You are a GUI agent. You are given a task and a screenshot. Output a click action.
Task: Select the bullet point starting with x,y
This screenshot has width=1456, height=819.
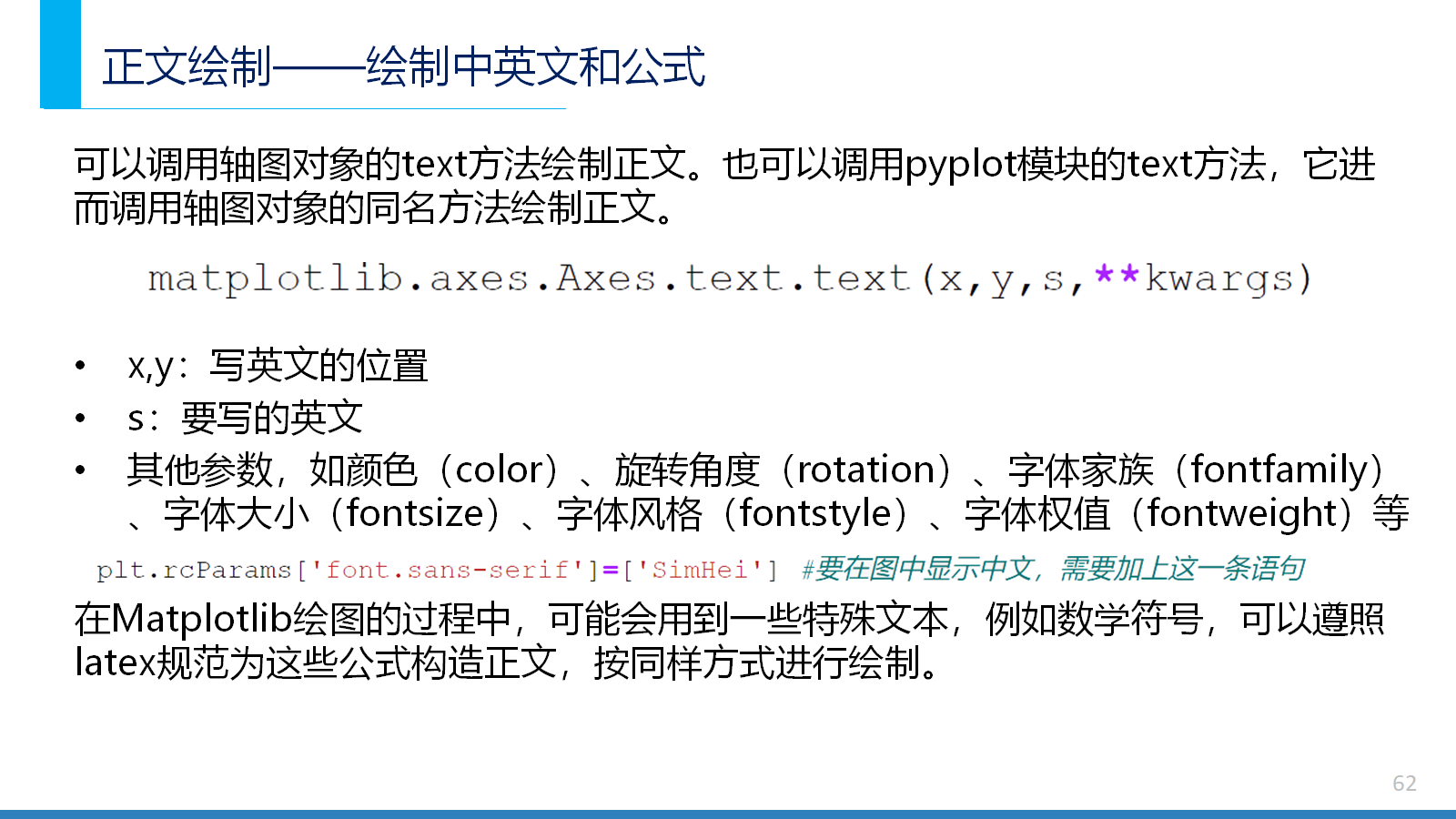pyautogui.click(x=278, y=366)
